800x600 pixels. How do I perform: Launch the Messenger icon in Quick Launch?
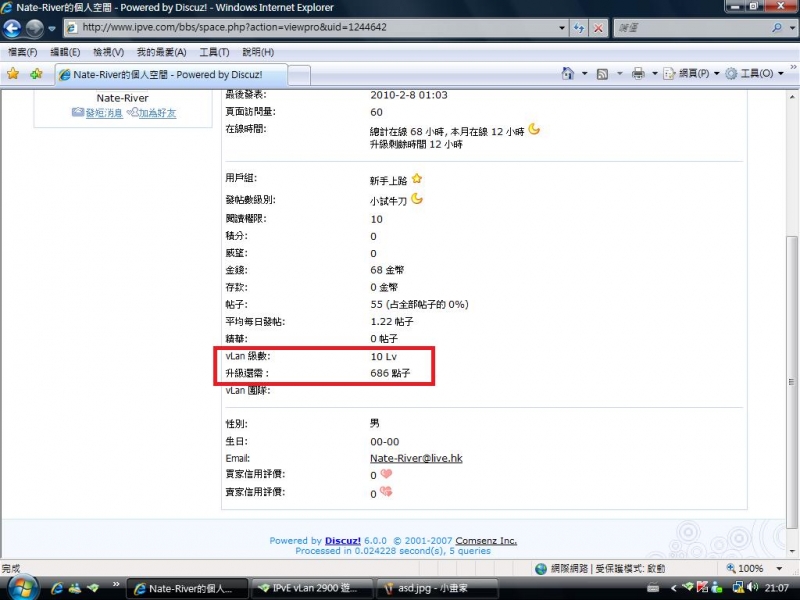tap(74, 588)
